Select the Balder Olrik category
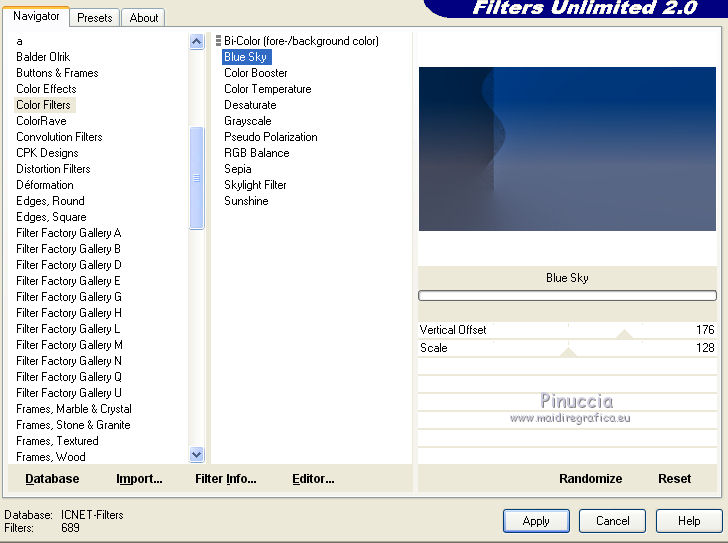 click(43, 57)
